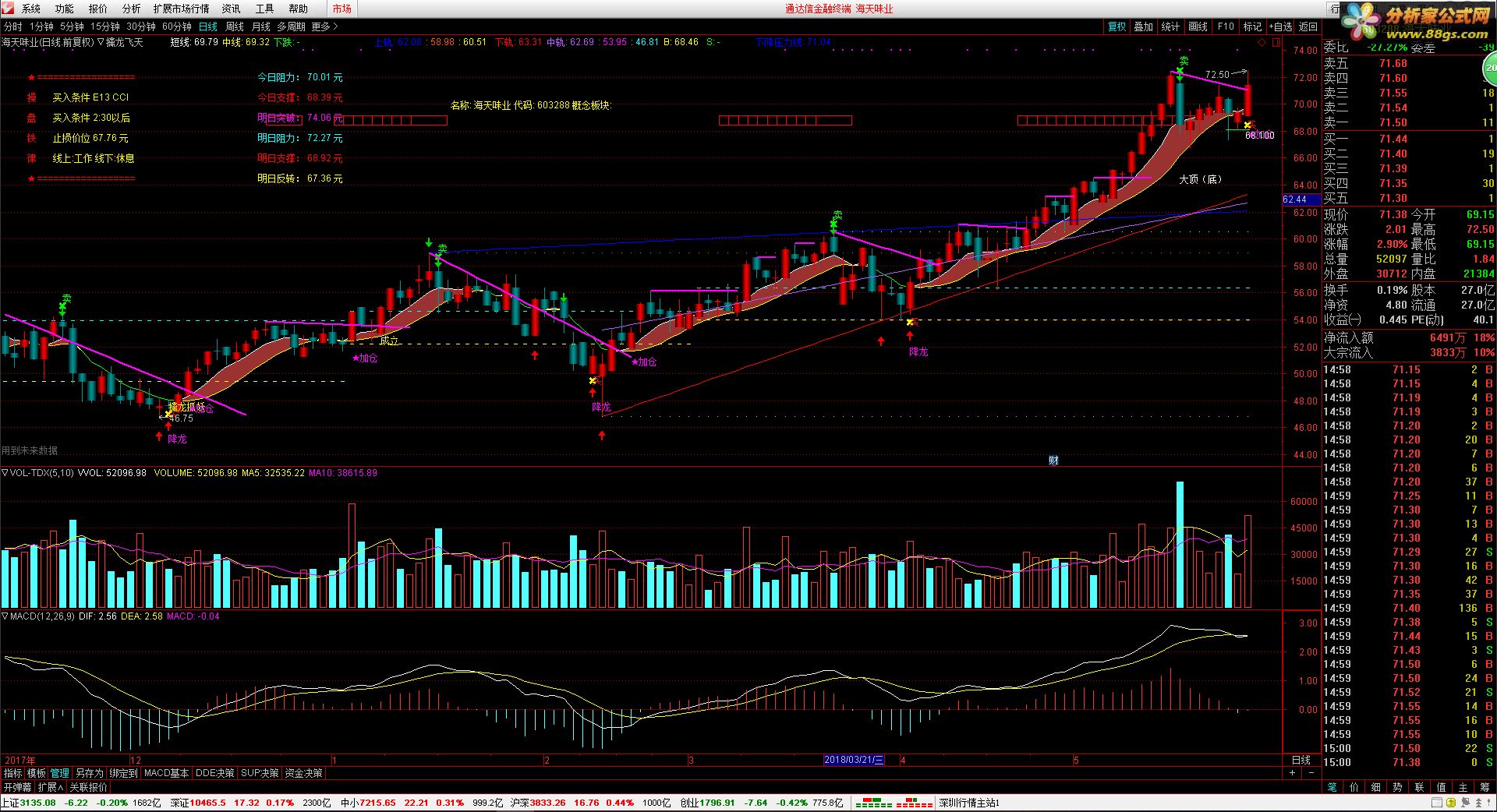The width and height of the screenshot is (1497, 812).
Task: Click the 管理 tab at bottom
Action: 60,773
